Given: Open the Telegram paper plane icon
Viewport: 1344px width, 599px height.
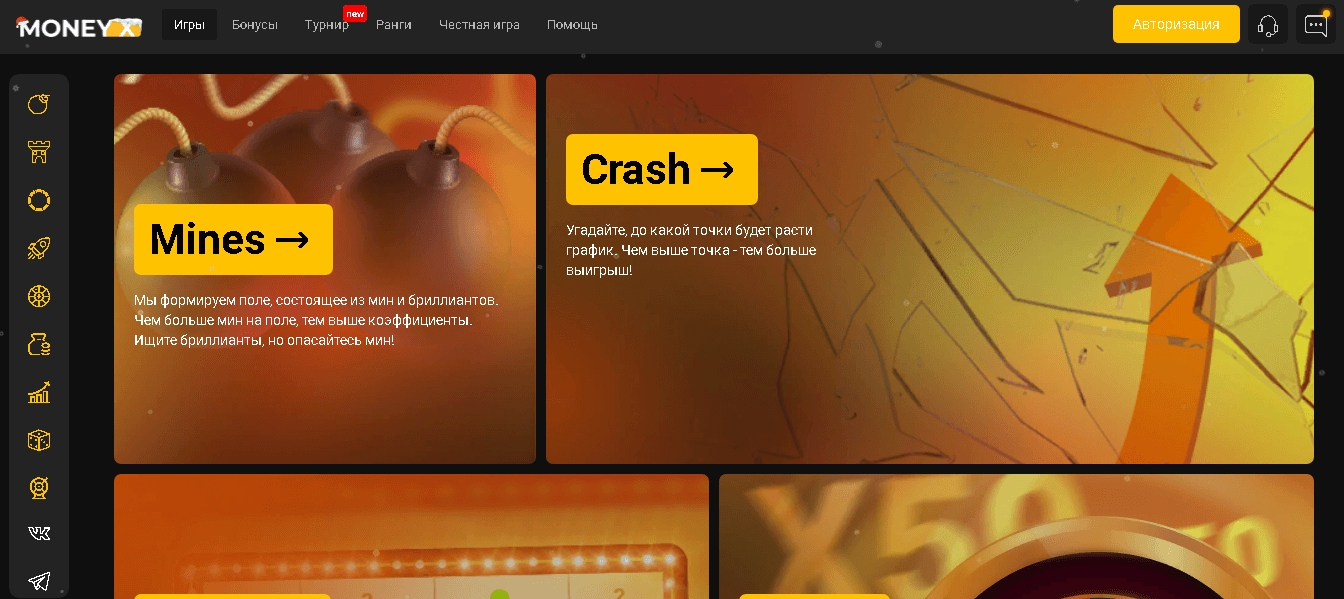Looking at the screenshot, I should pos(39,580).
